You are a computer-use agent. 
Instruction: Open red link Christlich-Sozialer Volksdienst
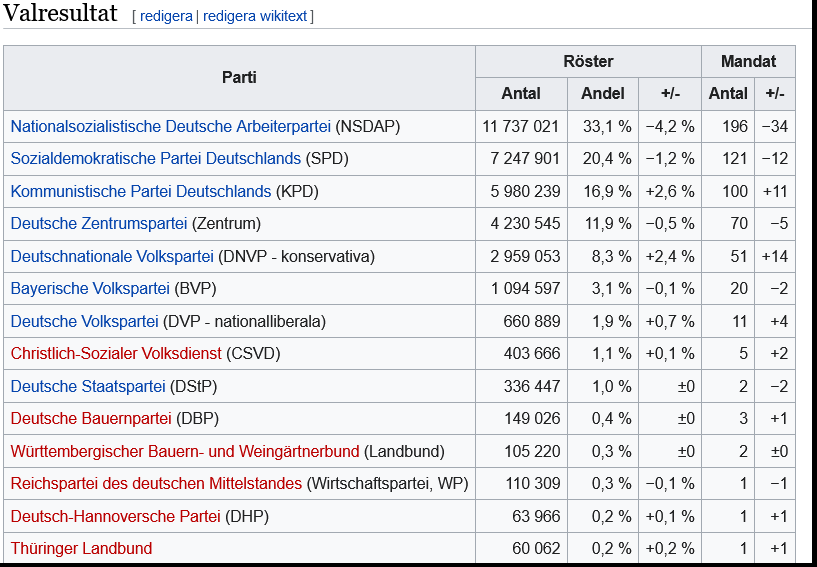point(116,353)
